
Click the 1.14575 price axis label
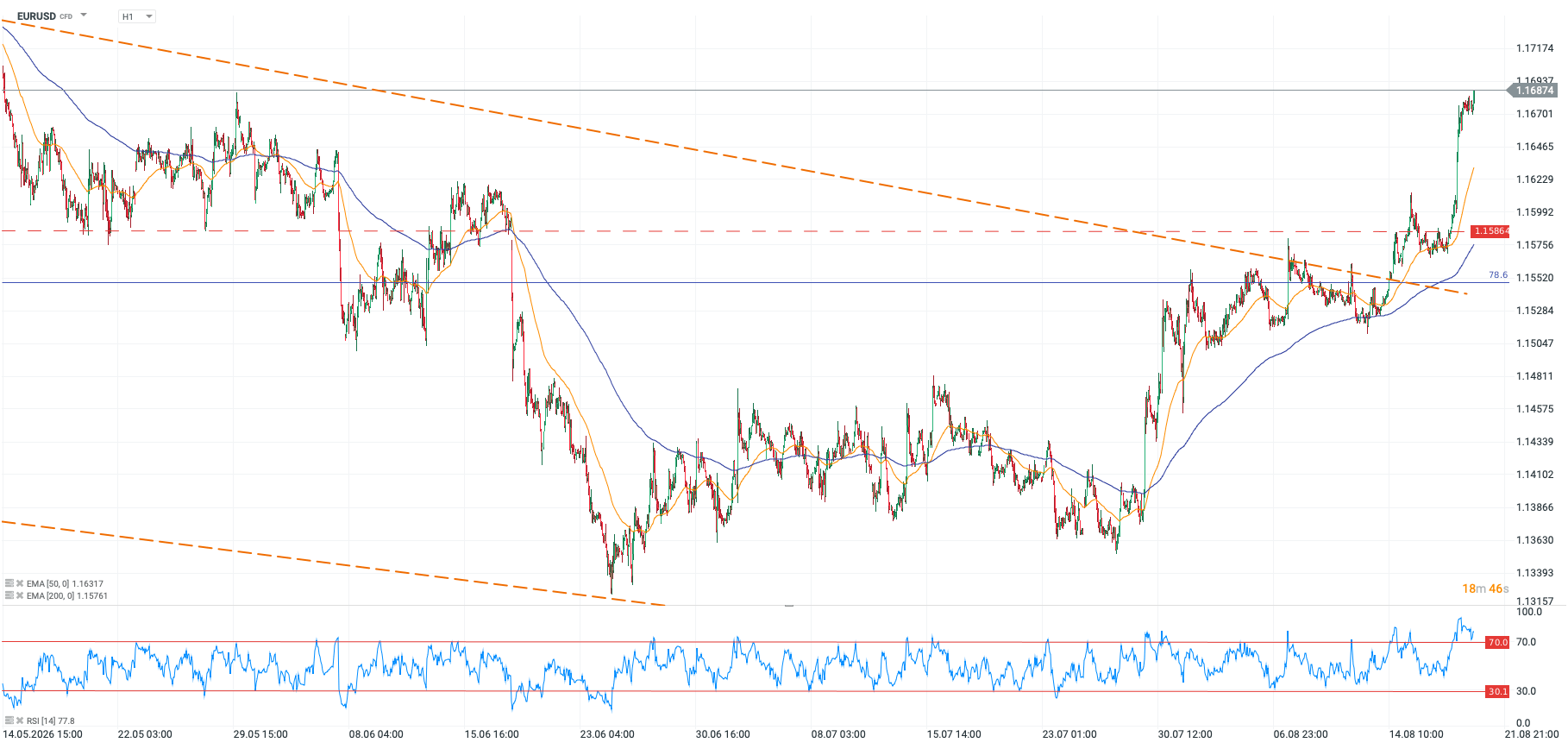1535,409
